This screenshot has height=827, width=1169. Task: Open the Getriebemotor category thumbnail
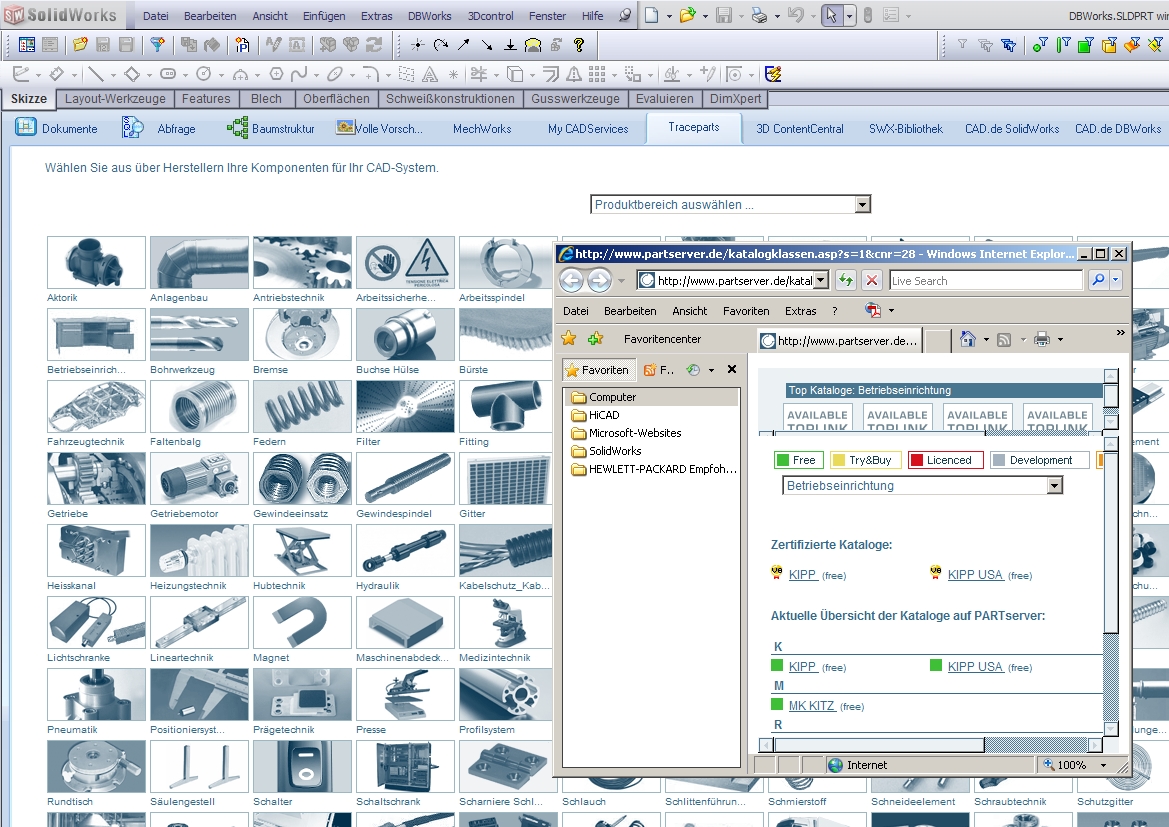point(199,479)
